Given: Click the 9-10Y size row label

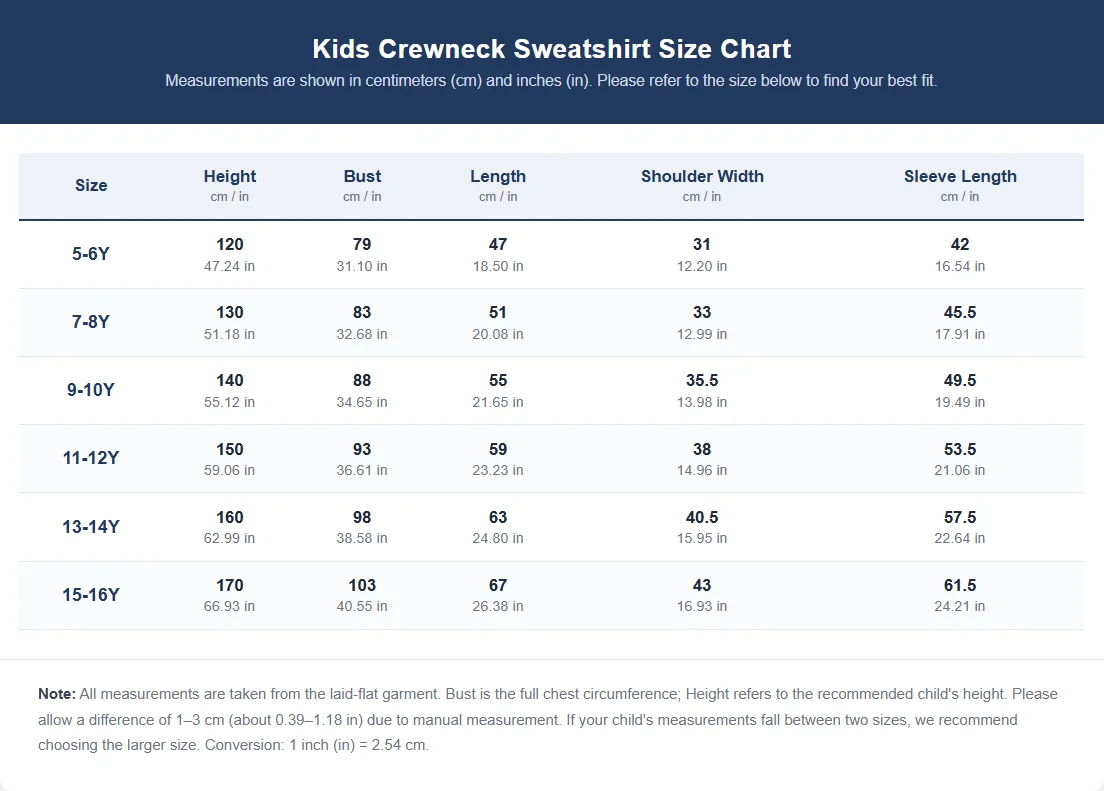Looking at the screenshot, I should 91,390.
